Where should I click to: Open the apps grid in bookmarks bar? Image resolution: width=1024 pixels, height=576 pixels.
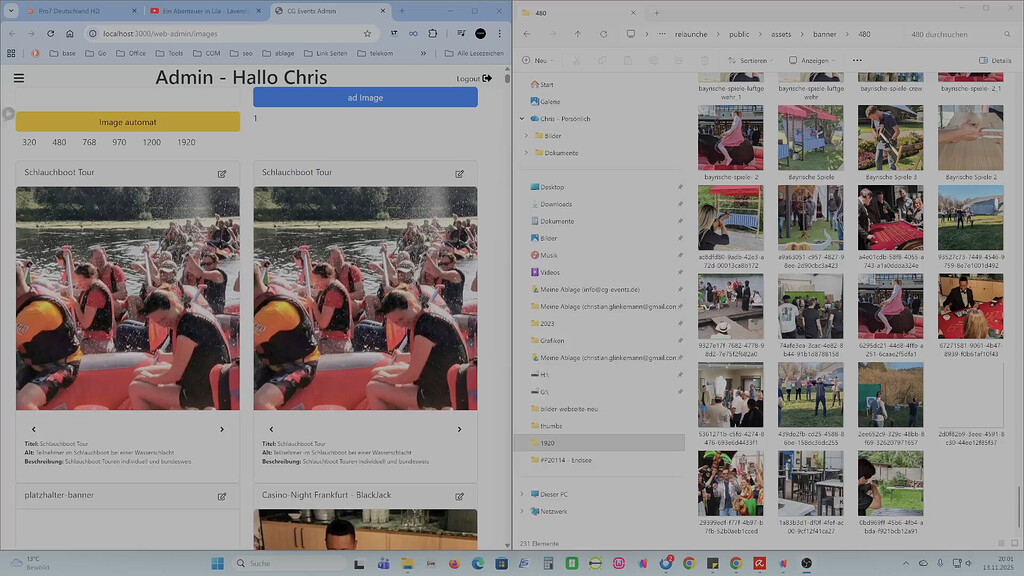click(x=11, y=54)
